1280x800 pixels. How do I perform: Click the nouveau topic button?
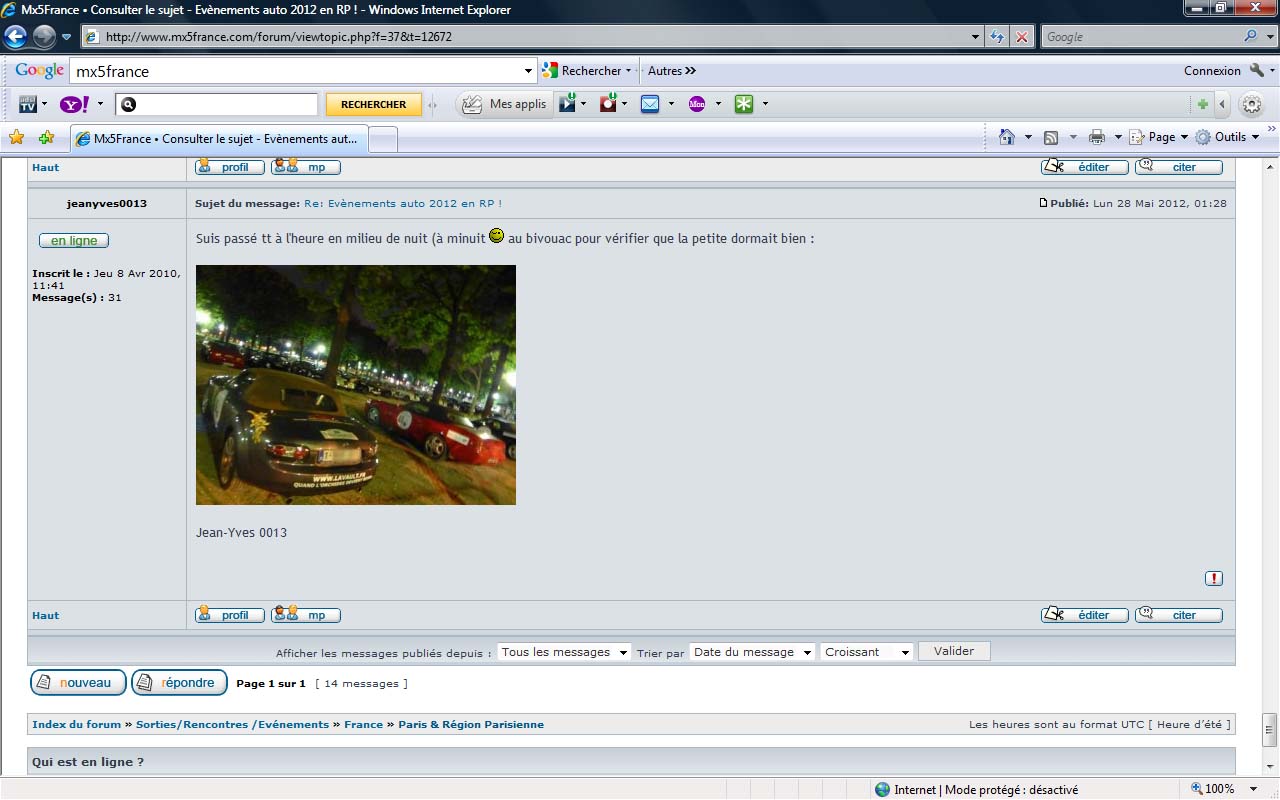(x=79, y=683)
